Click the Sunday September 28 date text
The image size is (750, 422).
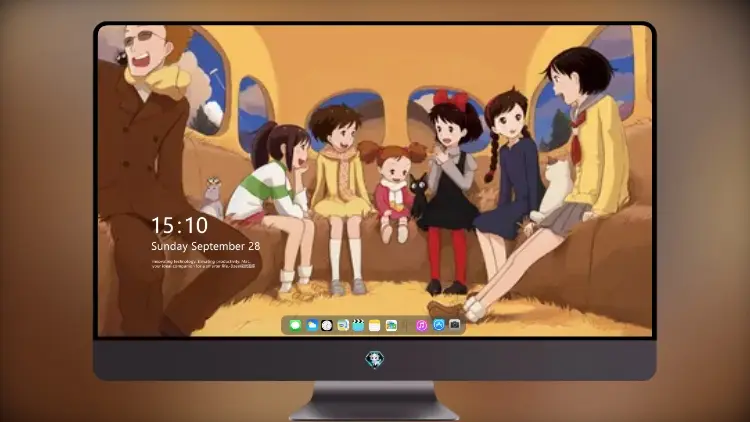(x=206, y=246)
